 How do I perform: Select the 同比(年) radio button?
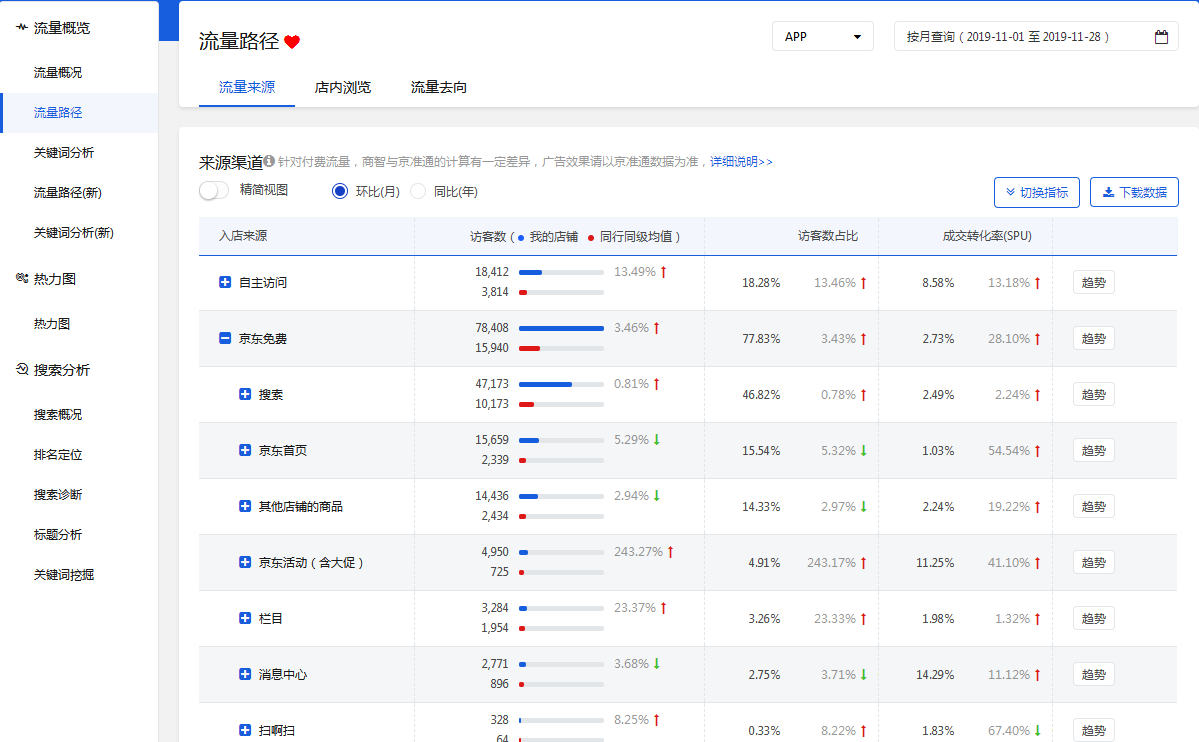point(418,191)
